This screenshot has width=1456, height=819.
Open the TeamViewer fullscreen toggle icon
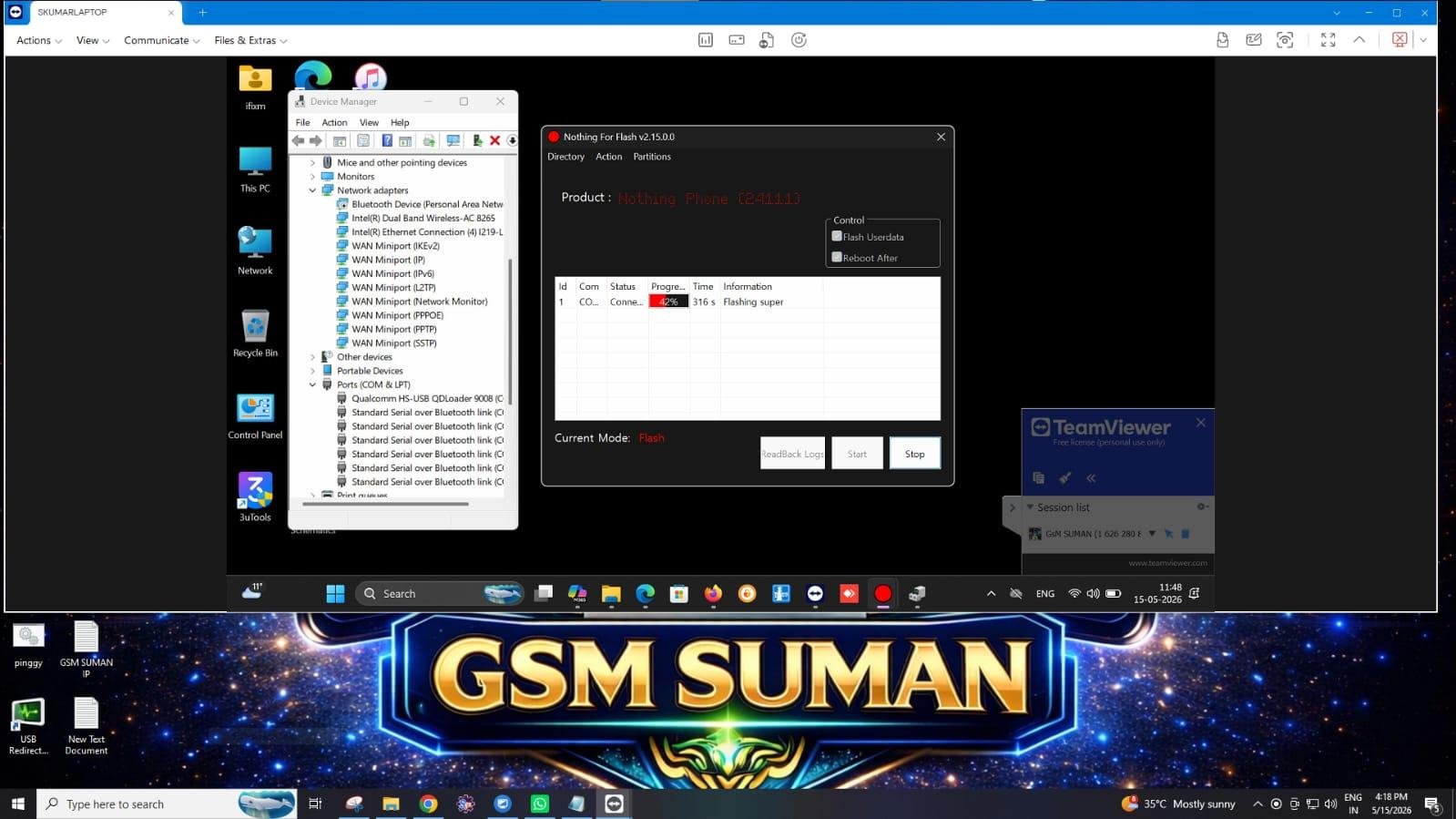[1328, 40]
